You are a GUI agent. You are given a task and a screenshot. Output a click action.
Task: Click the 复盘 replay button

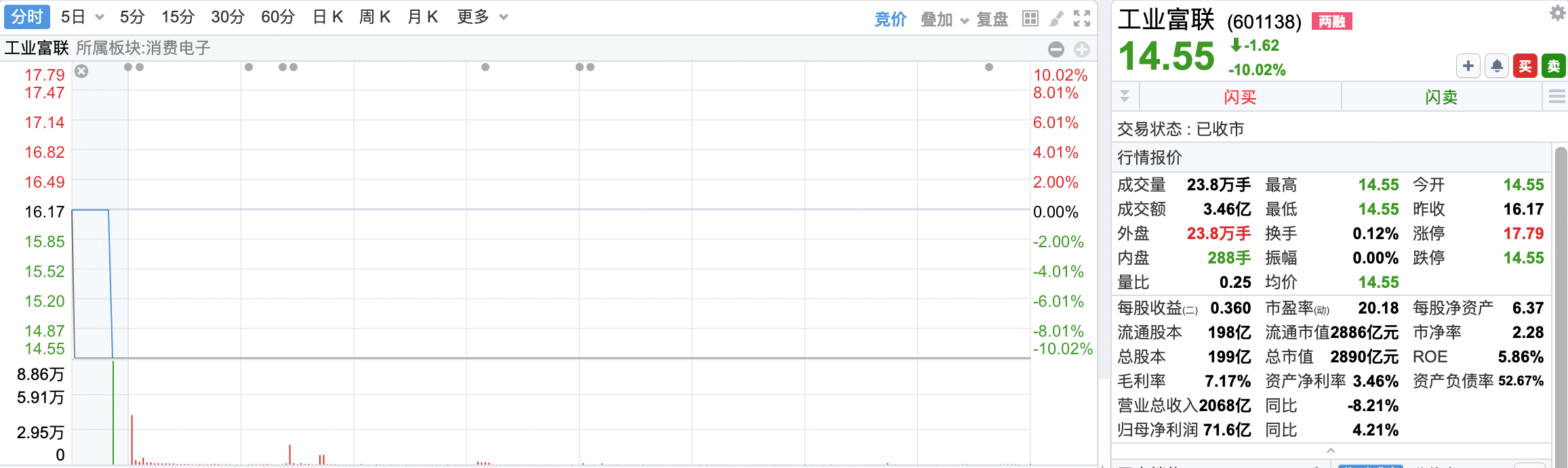[x=992, y=20]
